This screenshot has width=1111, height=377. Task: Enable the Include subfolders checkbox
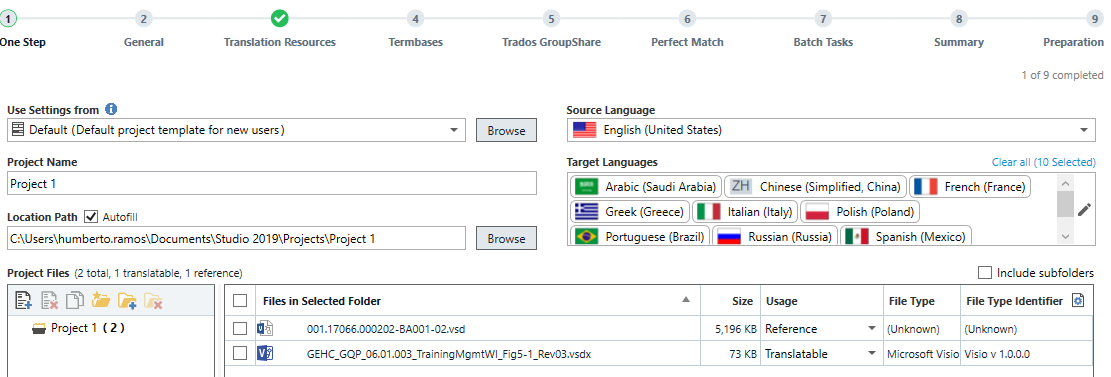tap(984, 273)
